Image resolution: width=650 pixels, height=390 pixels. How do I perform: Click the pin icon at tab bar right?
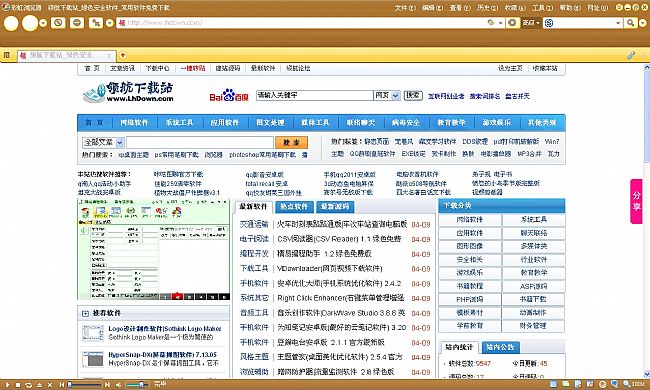pos(631,55)
